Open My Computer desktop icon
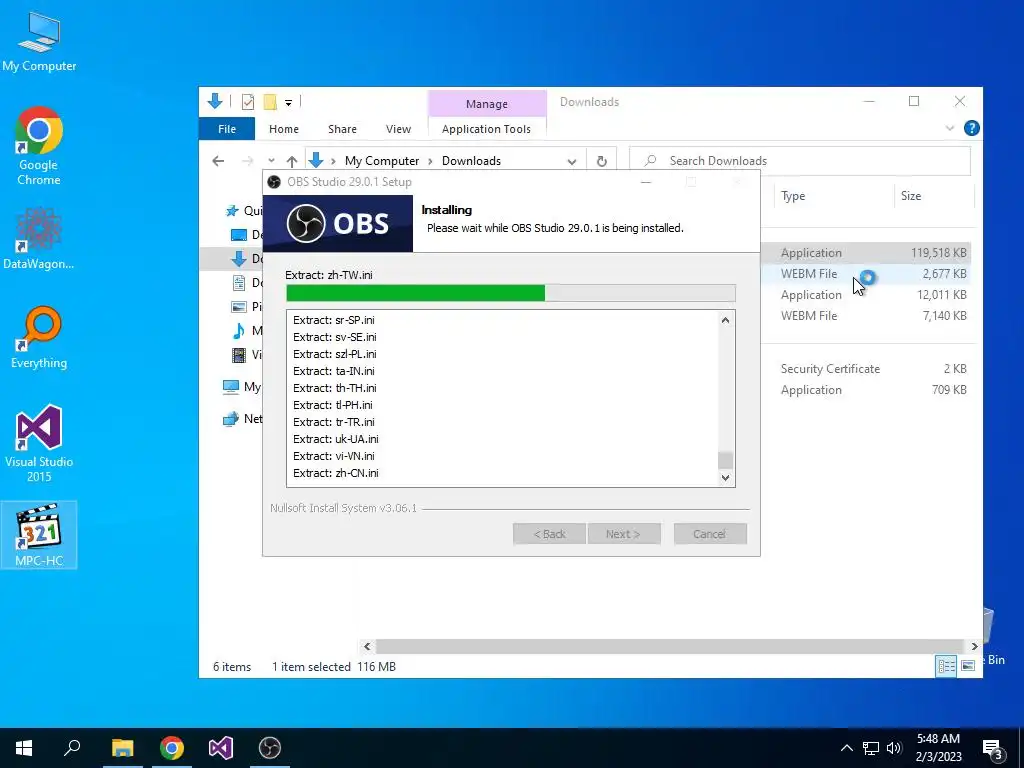1024x768 pixels. 39,42
